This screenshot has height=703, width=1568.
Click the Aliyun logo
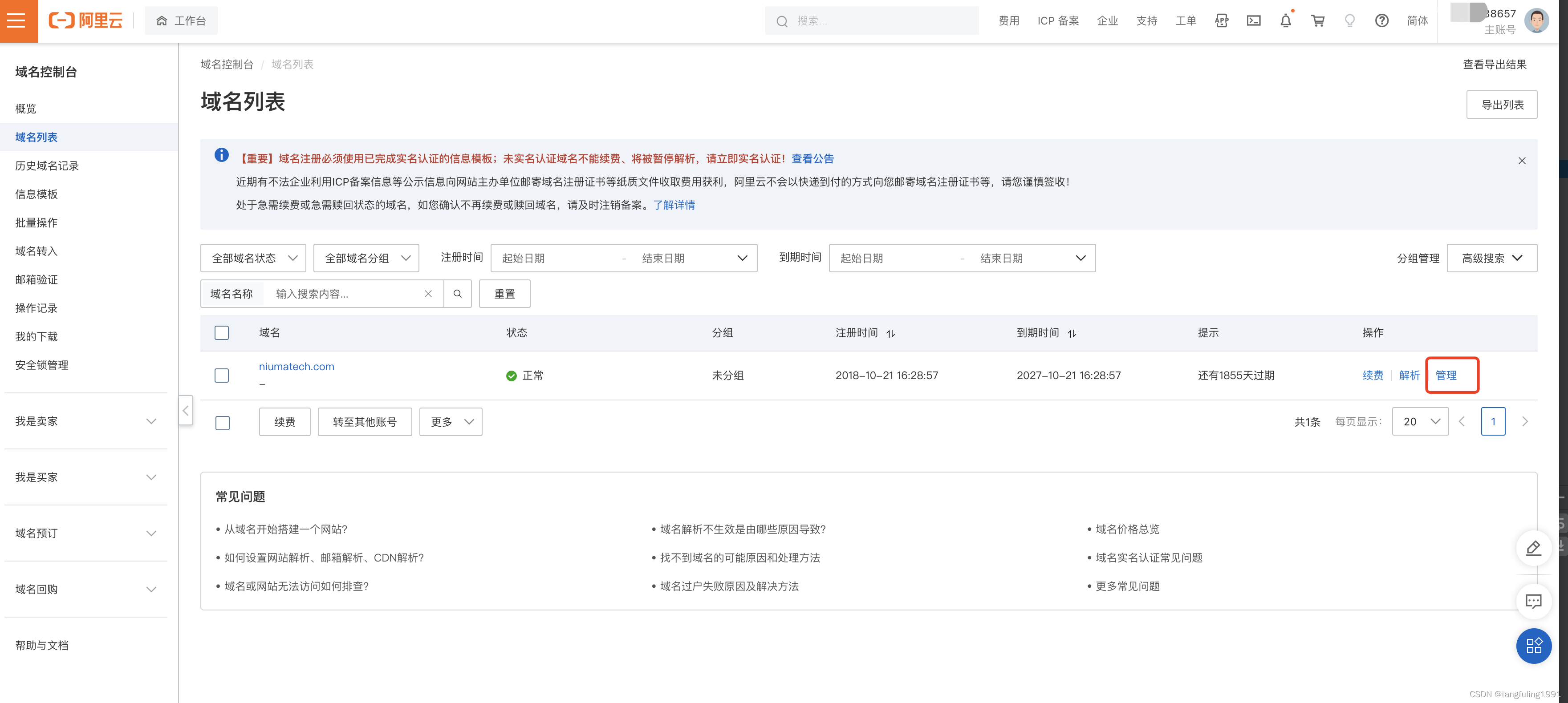point(86,20)
